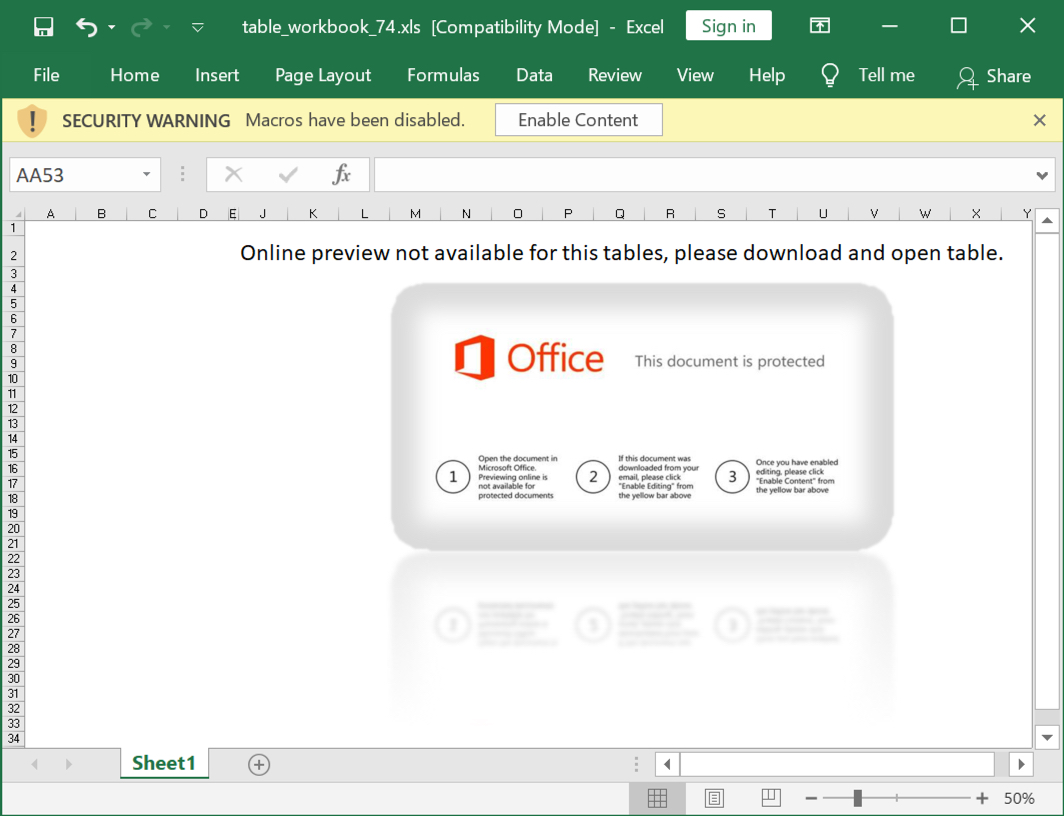1064x816 pixels.
Task: Open the Page Layout tab
Action: pos(323,75)
